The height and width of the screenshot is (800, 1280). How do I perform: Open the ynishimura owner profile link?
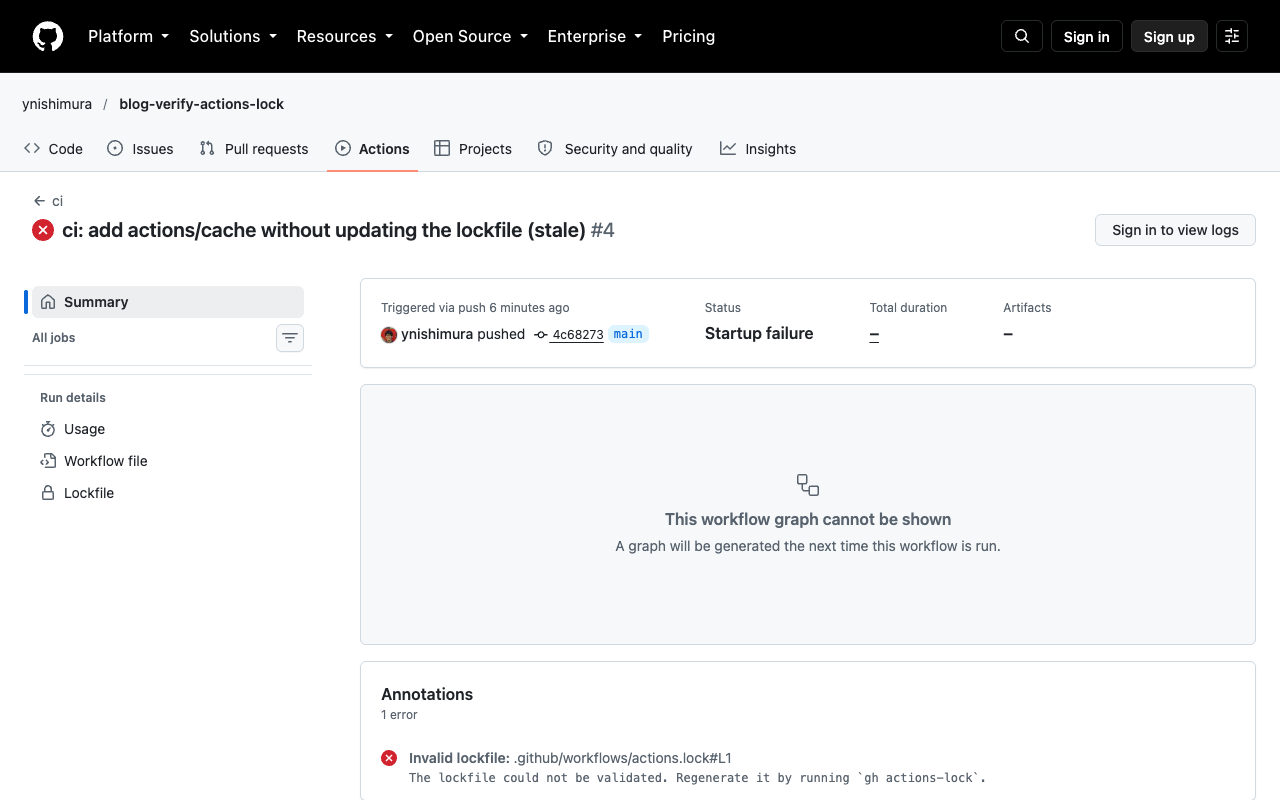click(x=57, y=104)
